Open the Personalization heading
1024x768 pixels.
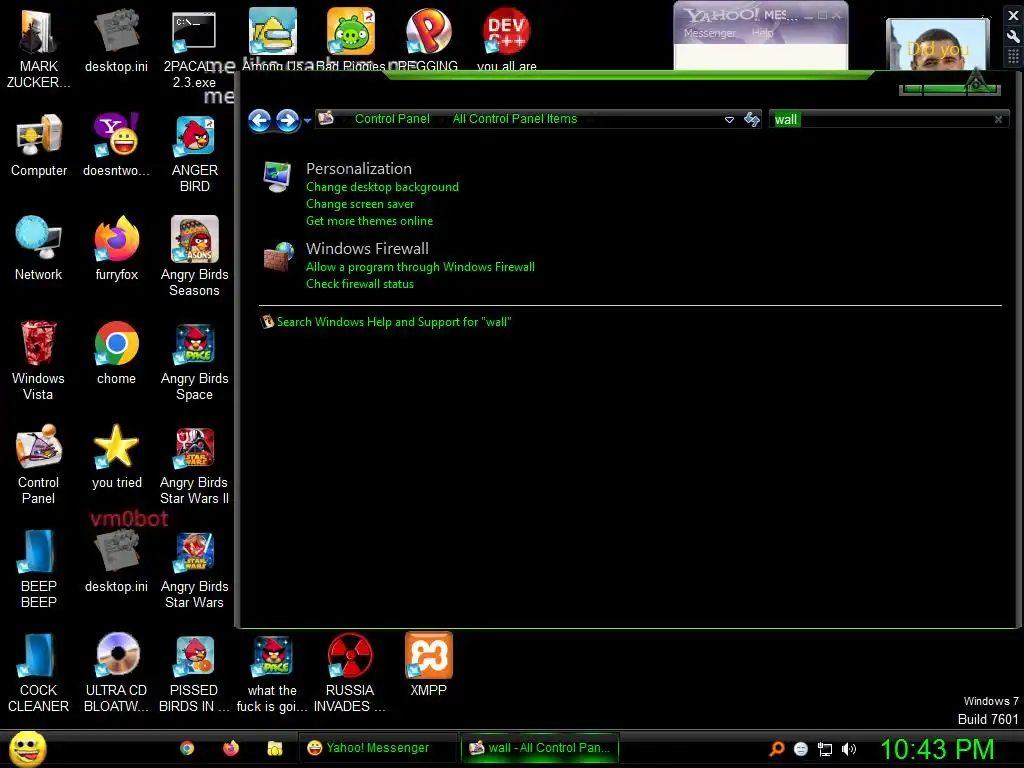[359, 168]
